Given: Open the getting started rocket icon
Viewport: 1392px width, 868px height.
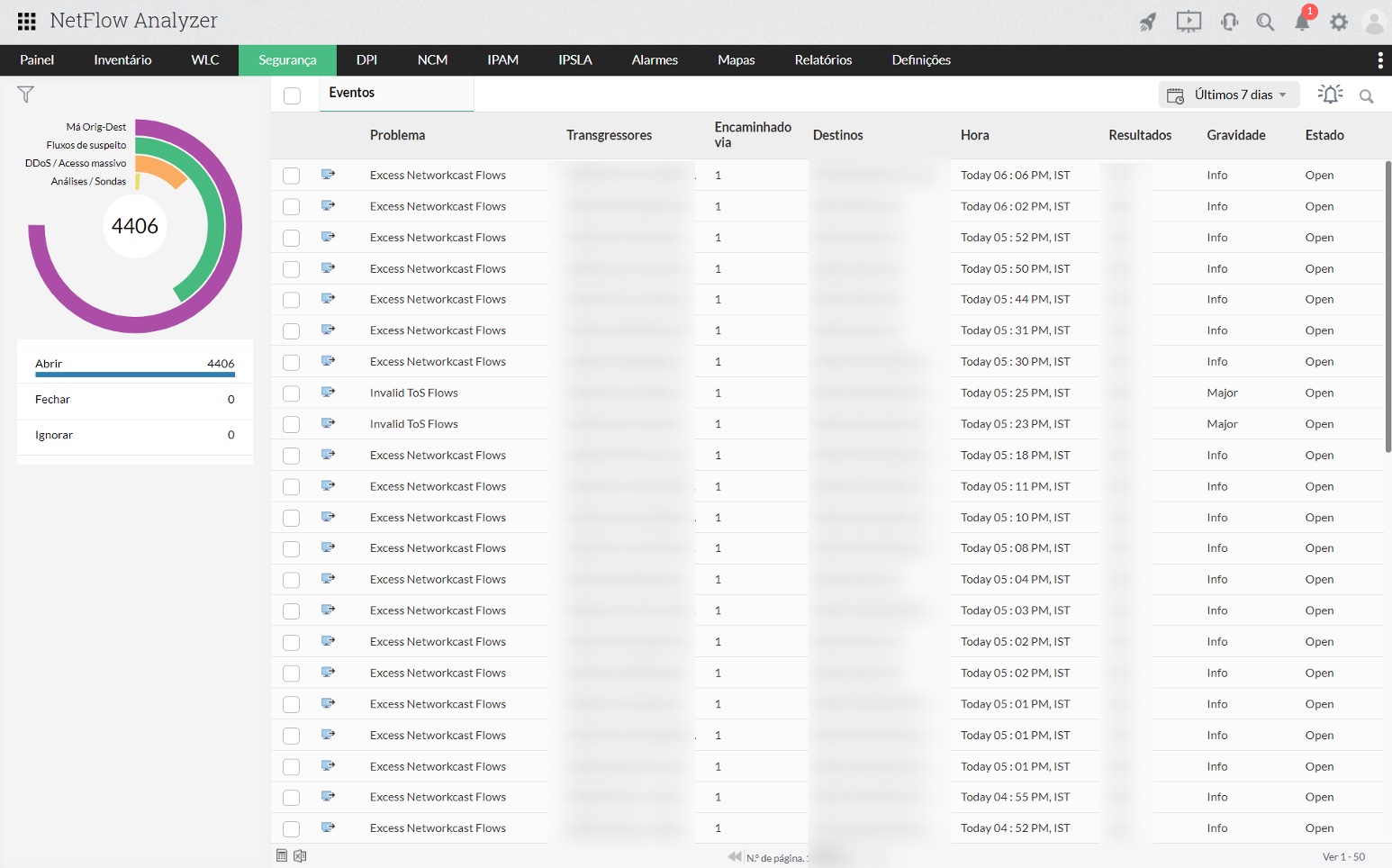Looking at the screenshot, I should pos(1148,21).
